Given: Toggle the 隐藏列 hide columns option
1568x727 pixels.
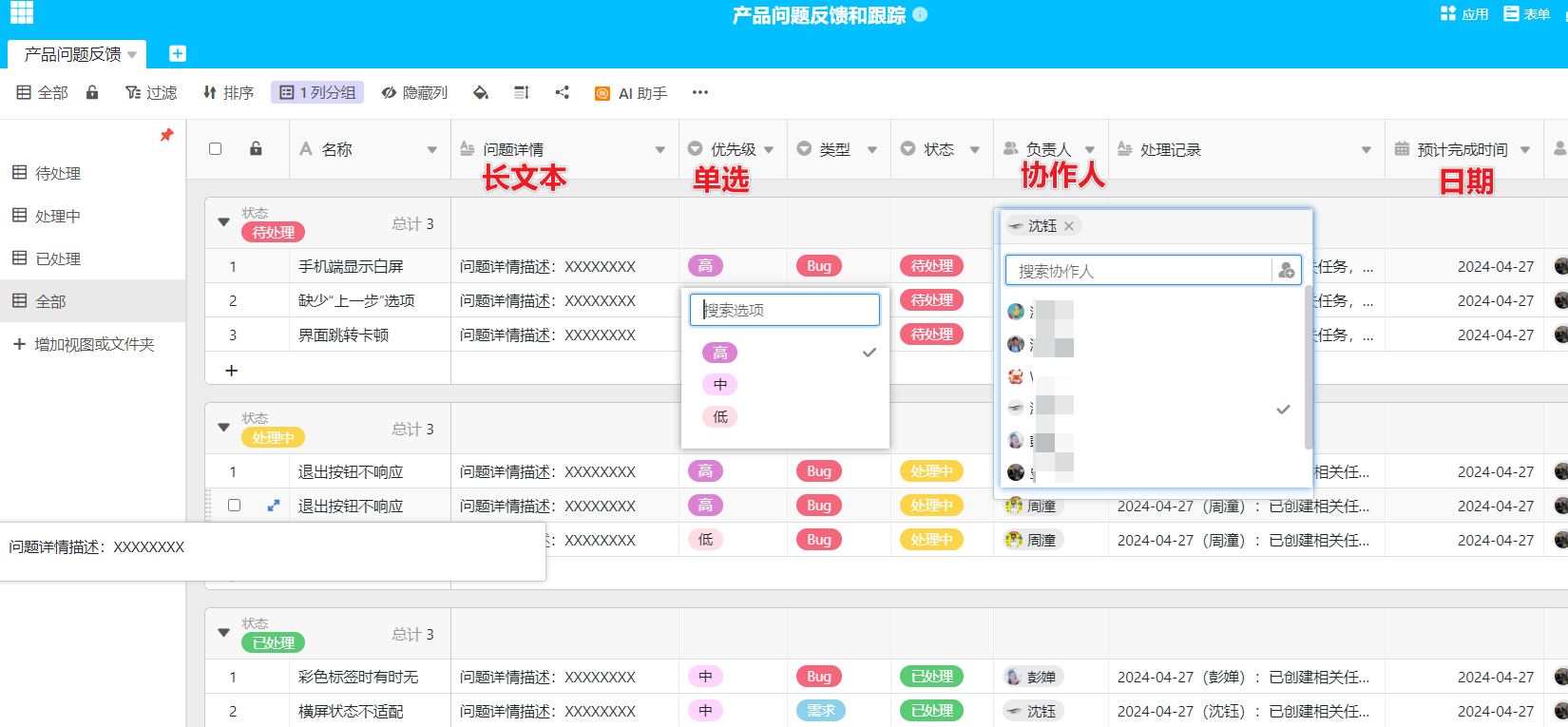Looking at the screenshot, I should (414, 92).
